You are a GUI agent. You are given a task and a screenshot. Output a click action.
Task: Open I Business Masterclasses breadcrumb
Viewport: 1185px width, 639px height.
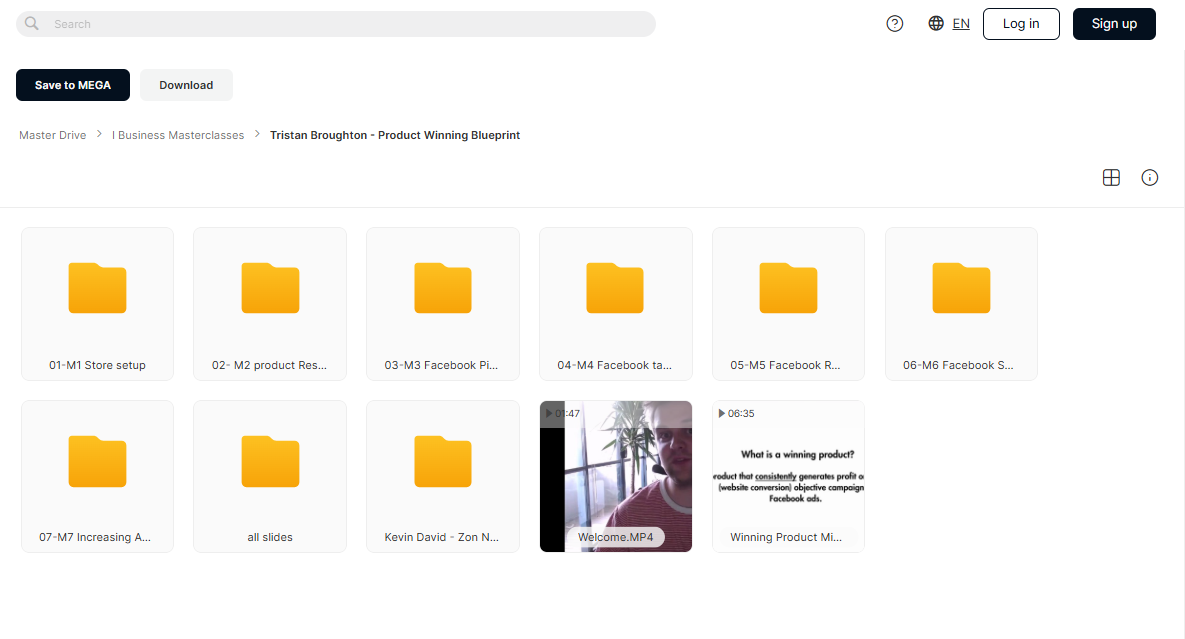178,134
